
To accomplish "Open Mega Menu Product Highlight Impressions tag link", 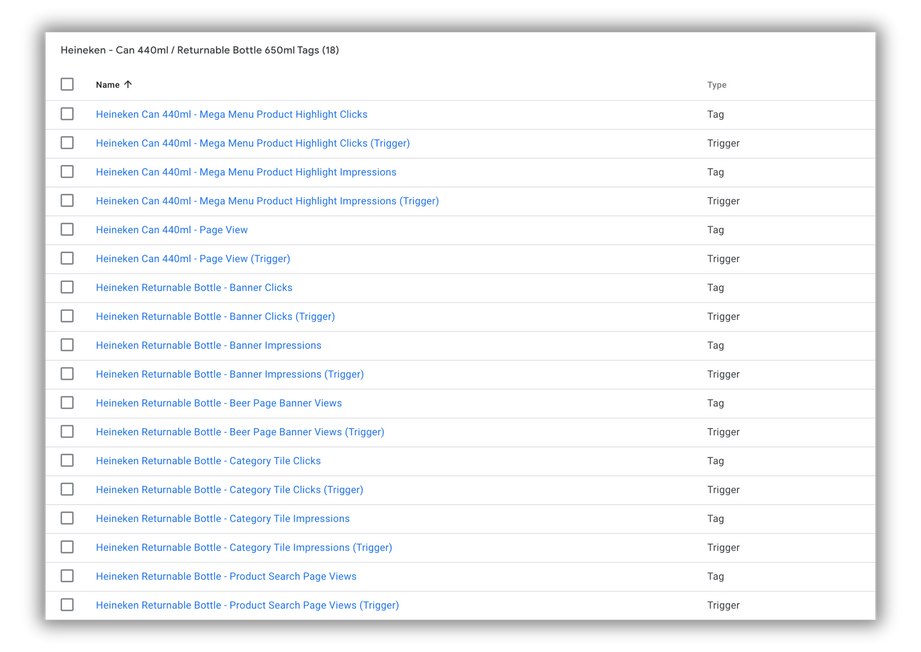I will point(246,172).
